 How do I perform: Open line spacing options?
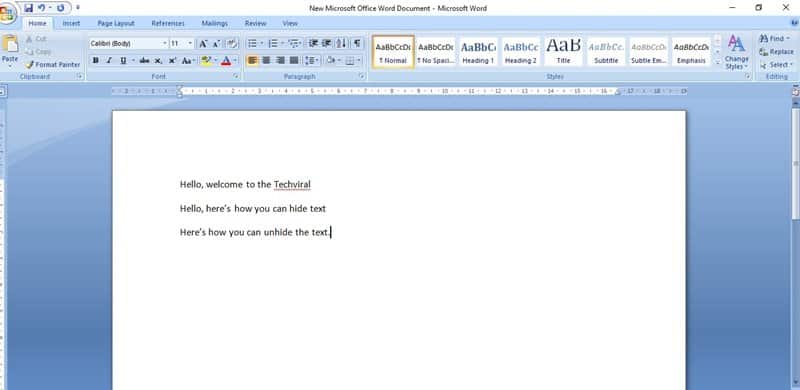310,61
